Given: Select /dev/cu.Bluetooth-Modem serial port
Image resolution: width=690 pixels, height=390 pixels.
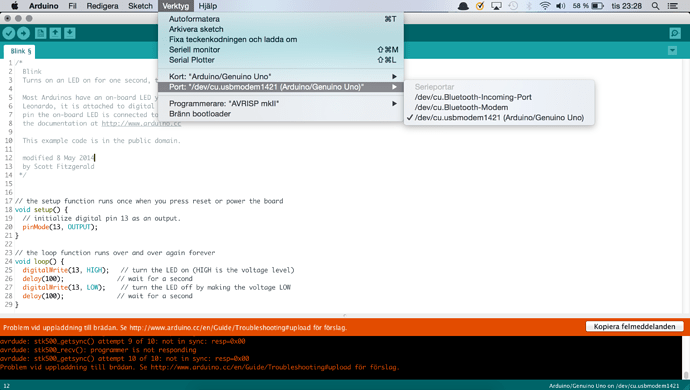Looking at the screenshot, I should point(499,107).
